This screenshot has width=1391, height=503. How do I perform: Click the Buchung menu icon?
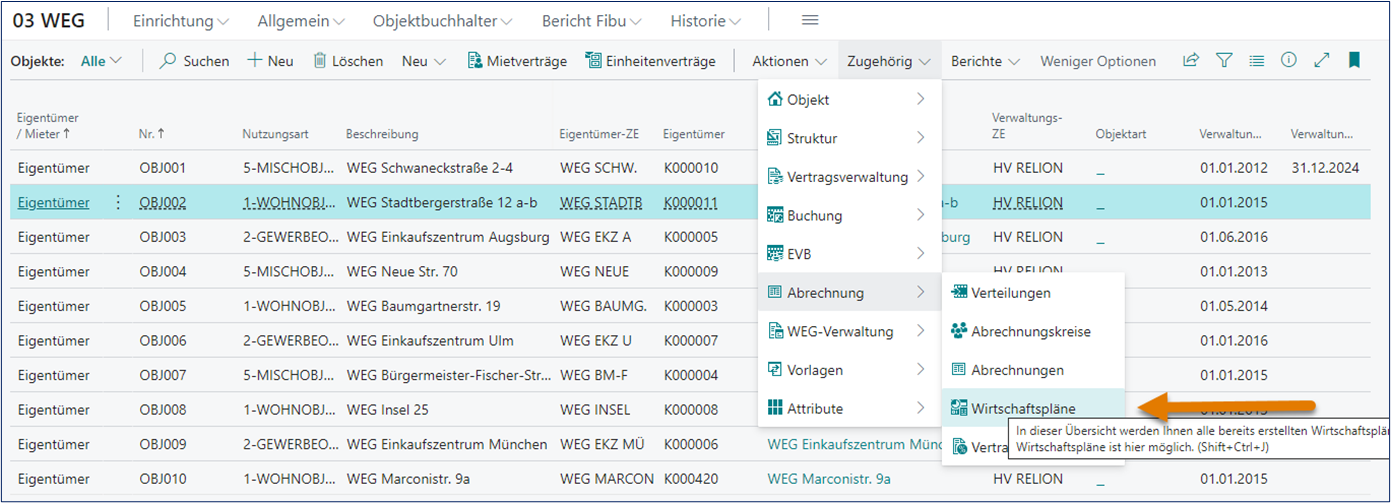774,215
